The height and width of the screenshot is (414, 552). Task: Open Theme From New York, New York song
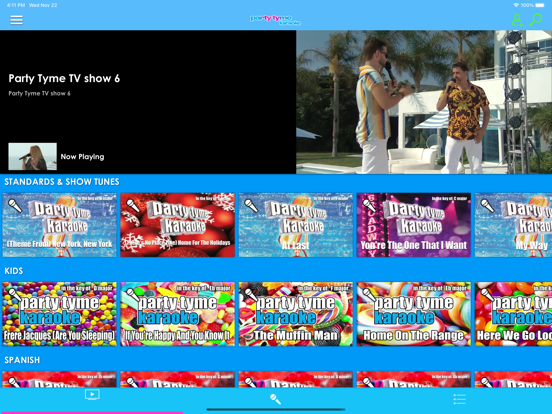tap(59, 225)
